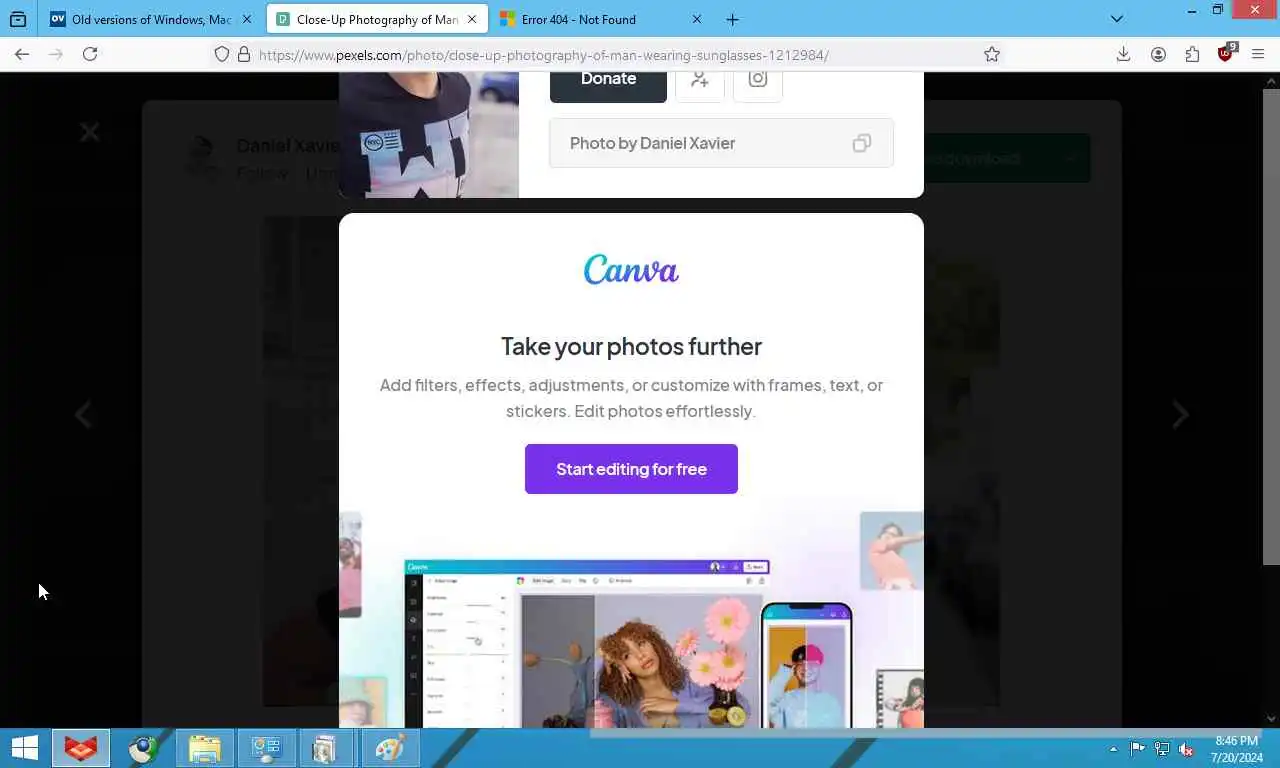Open the red app on the taskbar
The image size is (1280, 768).
click(x=81, y=748)
